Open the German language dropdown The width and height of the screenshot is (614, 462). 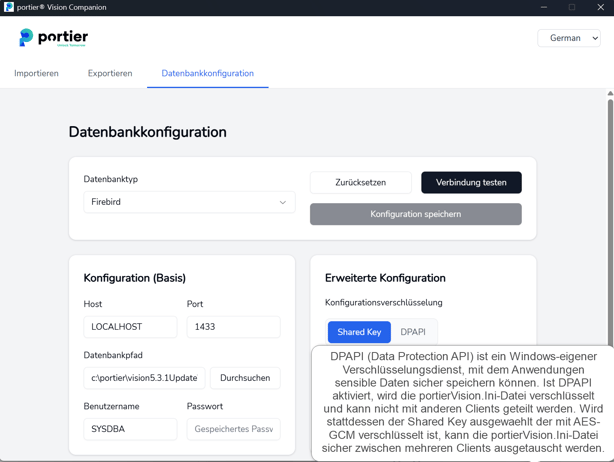tap(569, 38)
